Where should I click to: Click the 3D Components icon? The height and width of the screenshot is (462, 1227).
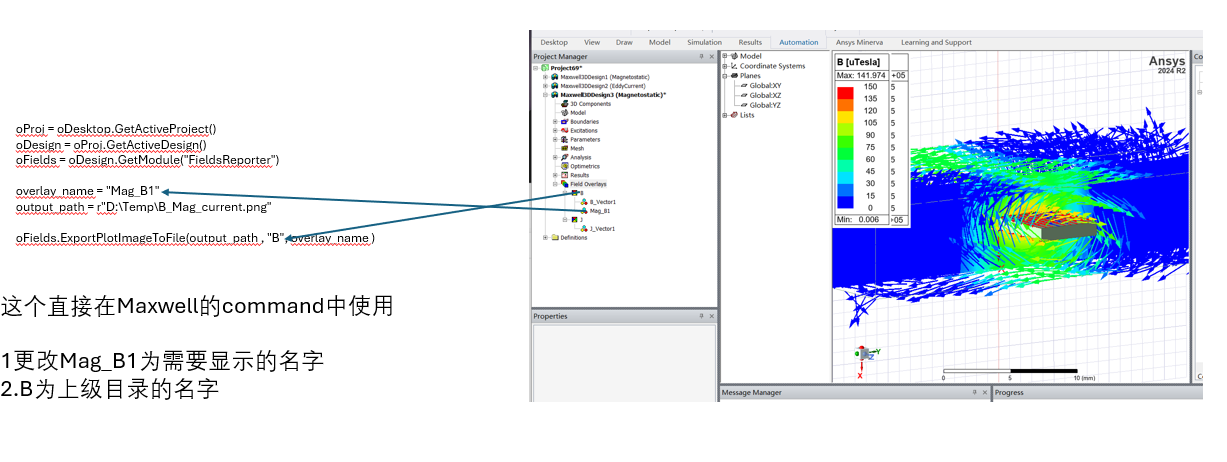click(x=565, y=104)
